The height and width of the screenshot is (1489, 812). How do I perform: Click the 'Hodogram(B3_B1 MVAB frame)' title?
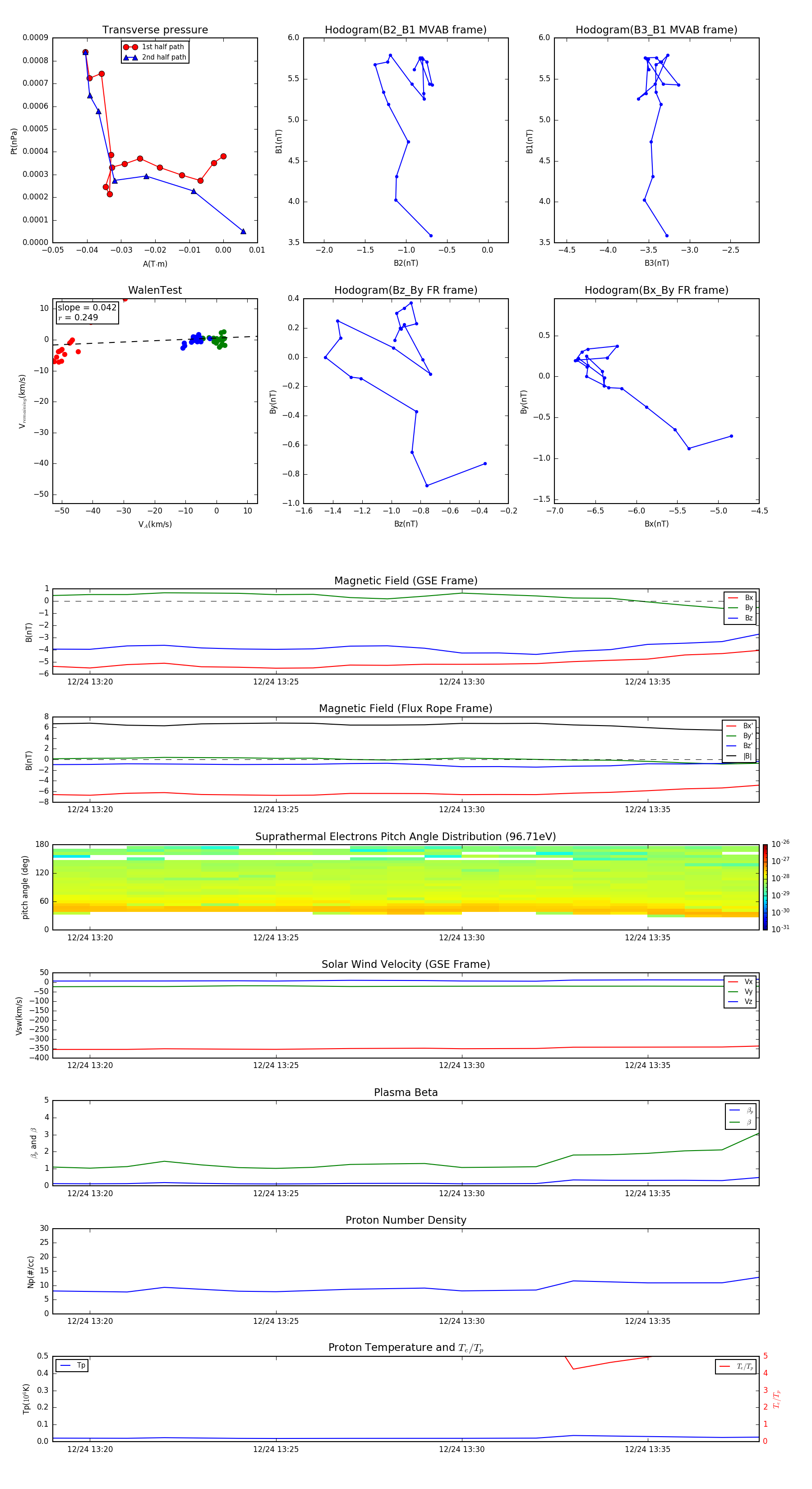(x=656, y=29)
